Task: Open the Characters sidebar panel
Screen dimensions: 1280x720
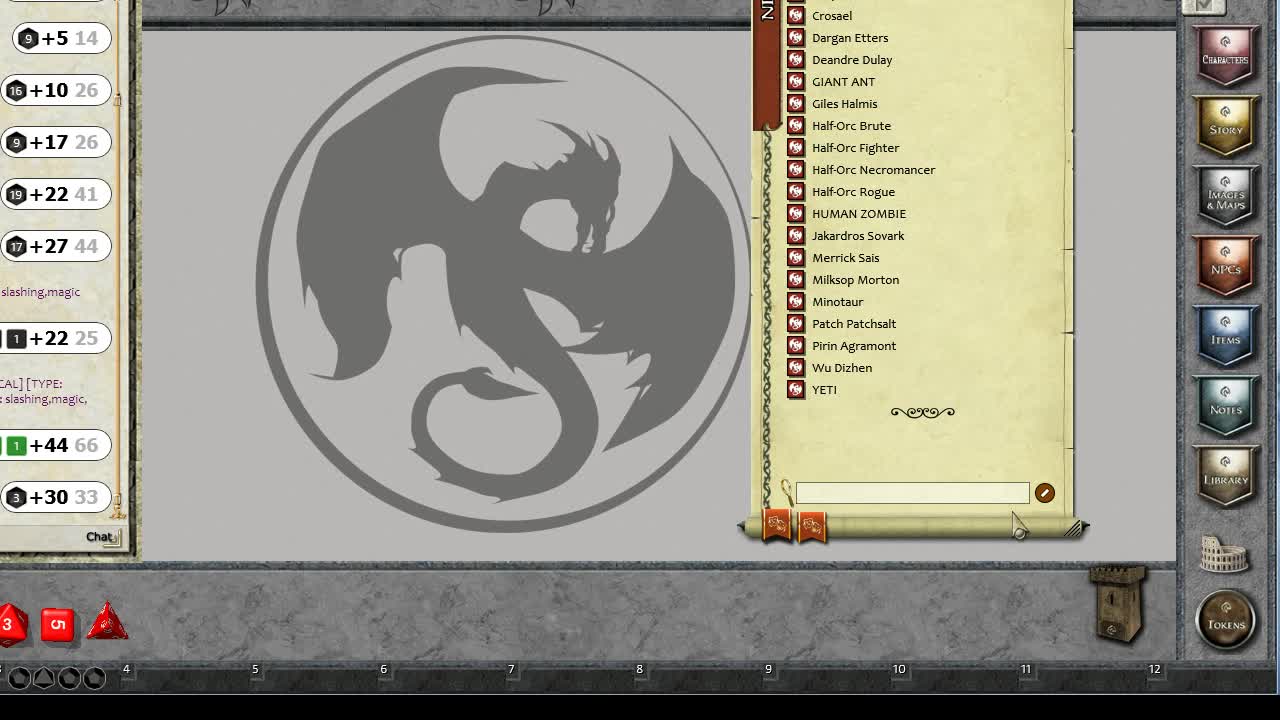Action: 1225,52
